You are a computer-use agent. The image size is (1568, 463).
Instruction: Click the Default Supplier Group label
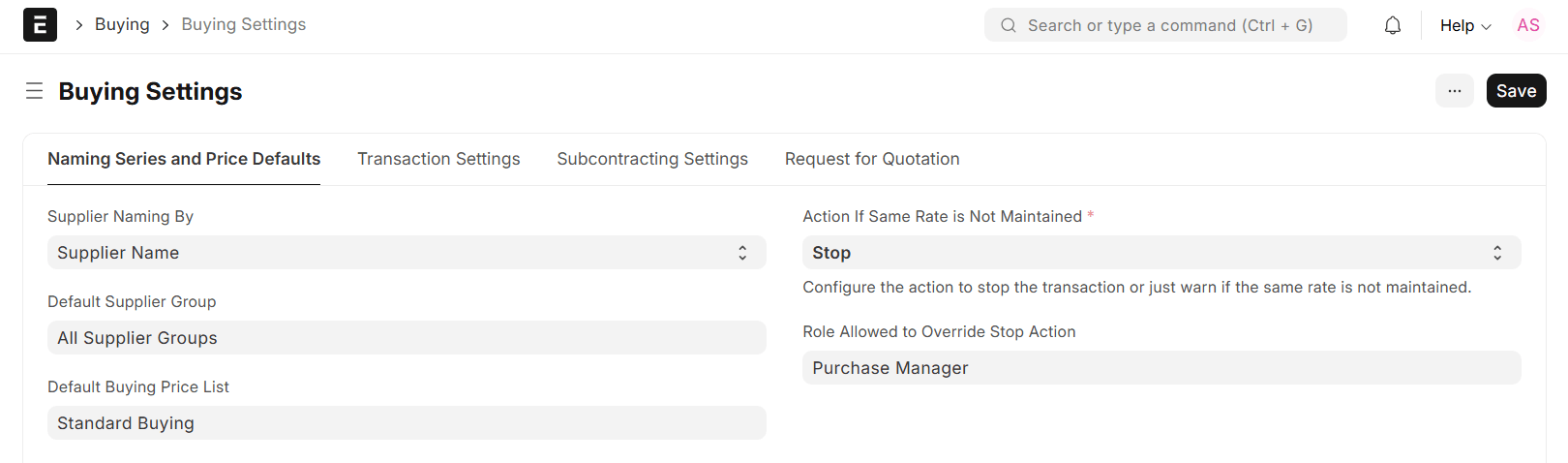coord(132,301)
